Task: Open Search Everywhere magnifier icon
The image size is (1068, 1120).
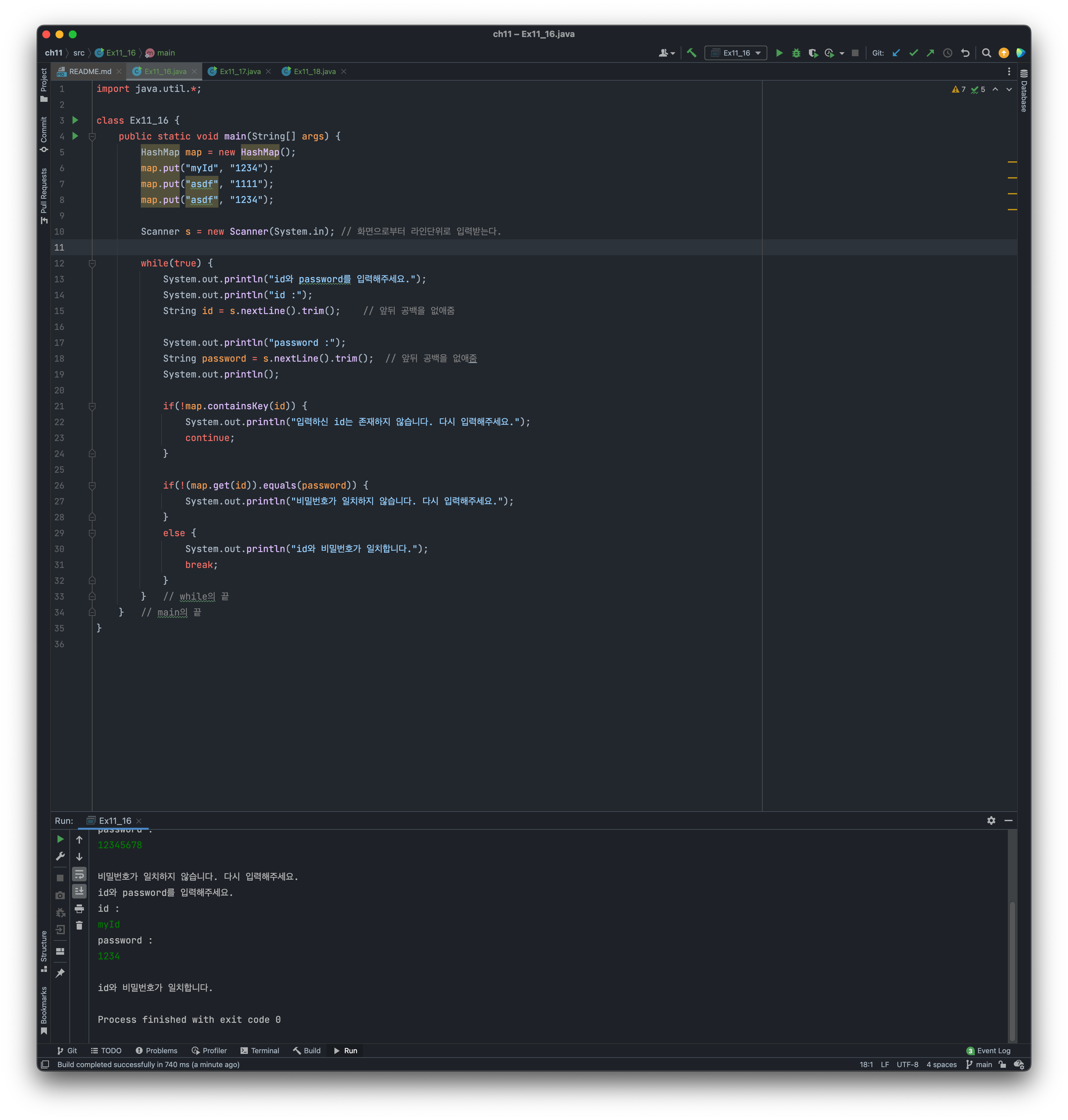Action: click(987, 53)
